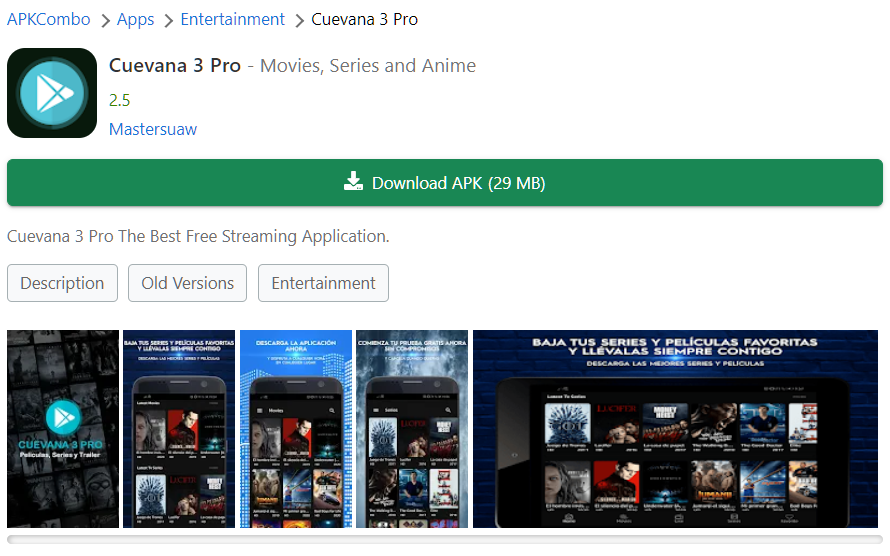Click the Cuevana 3 Pro app icon
Image resolution: width=890 pixels, height=556 pixels.
[x=52, y=93]
